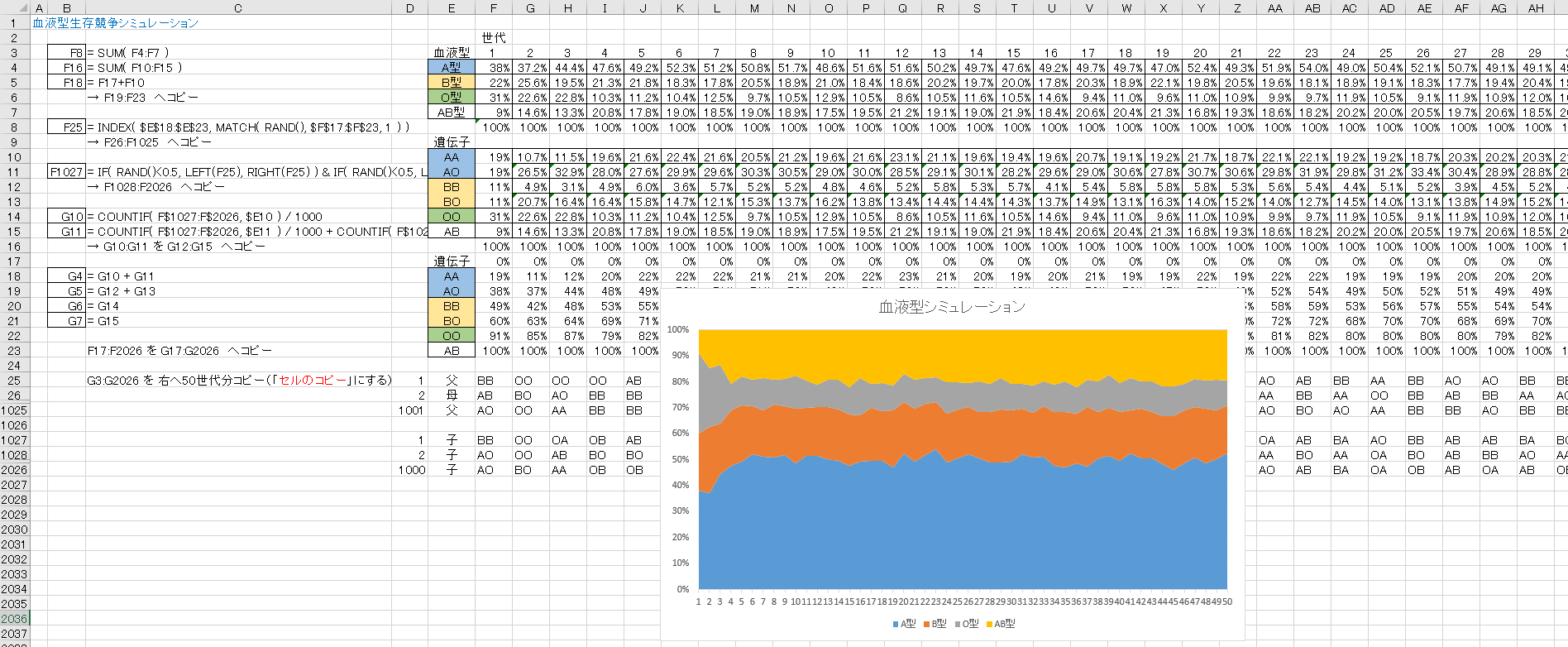Click the select-all corner of the sheet
Screen dimensions: 1568x647
click(x=14, y=7)
